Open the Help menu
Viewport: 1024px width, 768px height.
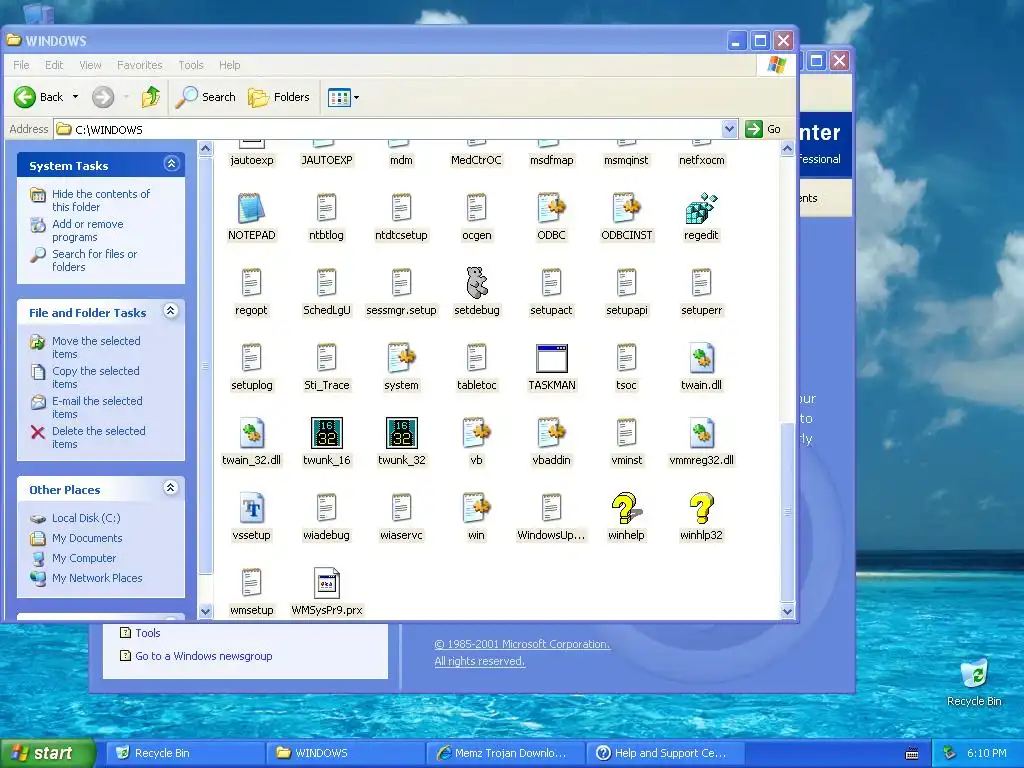pyautogui.click(x=229, y=65)
